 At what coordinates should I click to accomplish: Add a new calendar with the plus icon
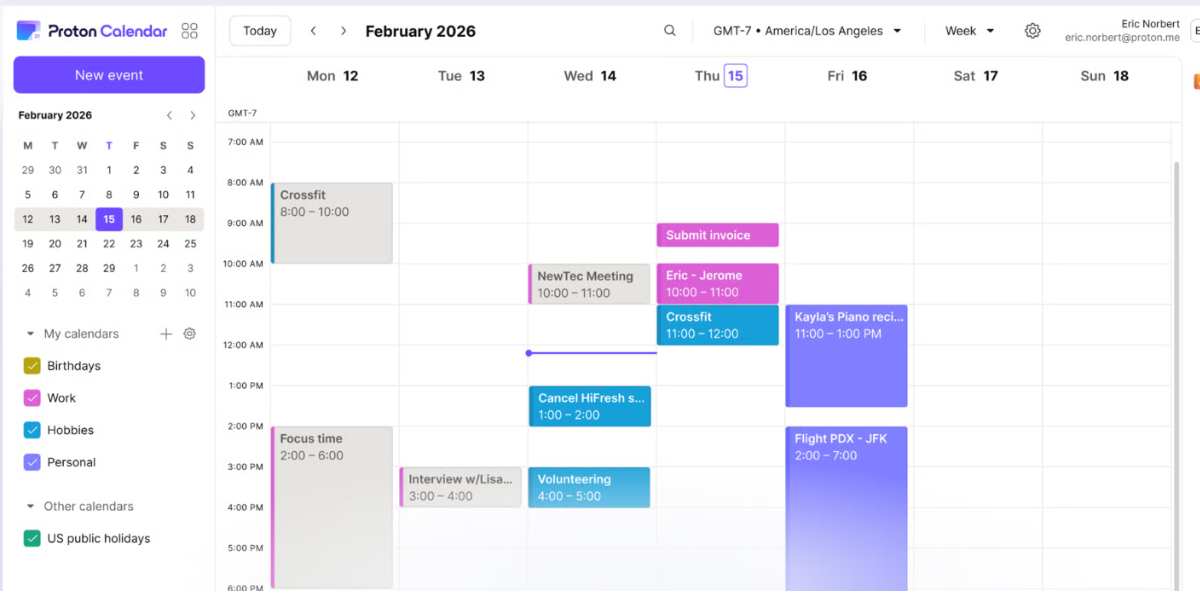(x=166, y=333)
